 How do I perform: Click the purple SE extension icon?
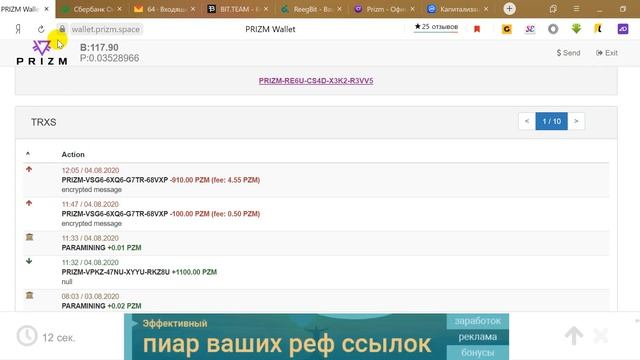[x=530, y=29]
